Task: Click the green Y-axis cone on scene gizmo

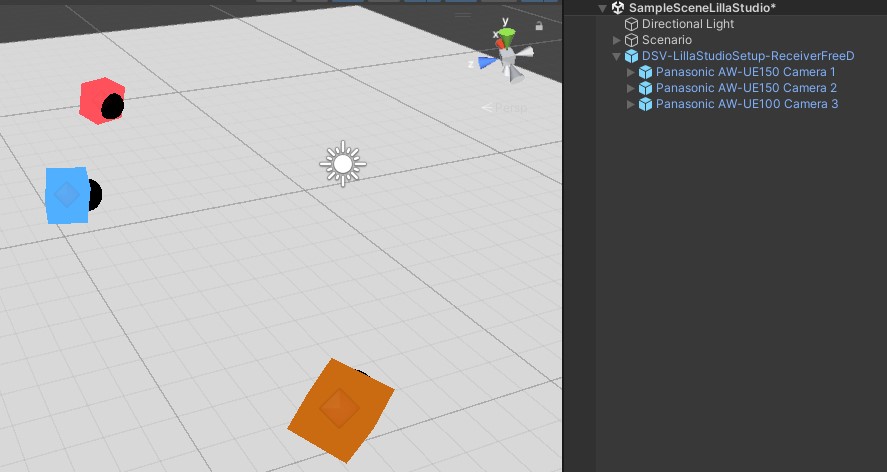Action: (x=508, y=38)
